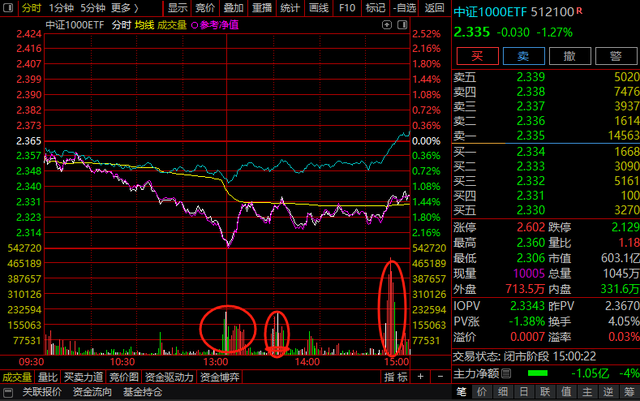640x401 pixels.
Task: Switch to the 1分钟 chart period
Action: tap(62, 8)
